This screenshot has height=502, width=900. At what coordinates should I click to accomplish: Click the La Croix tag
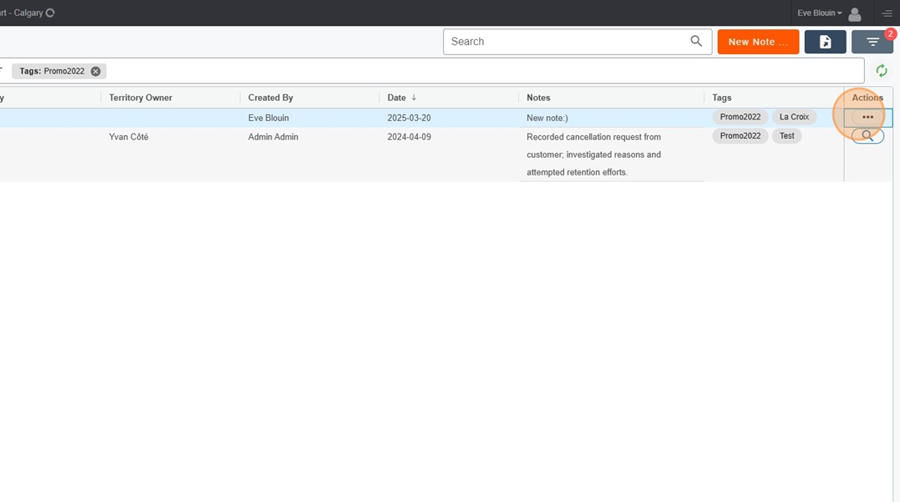coord(794,117)
